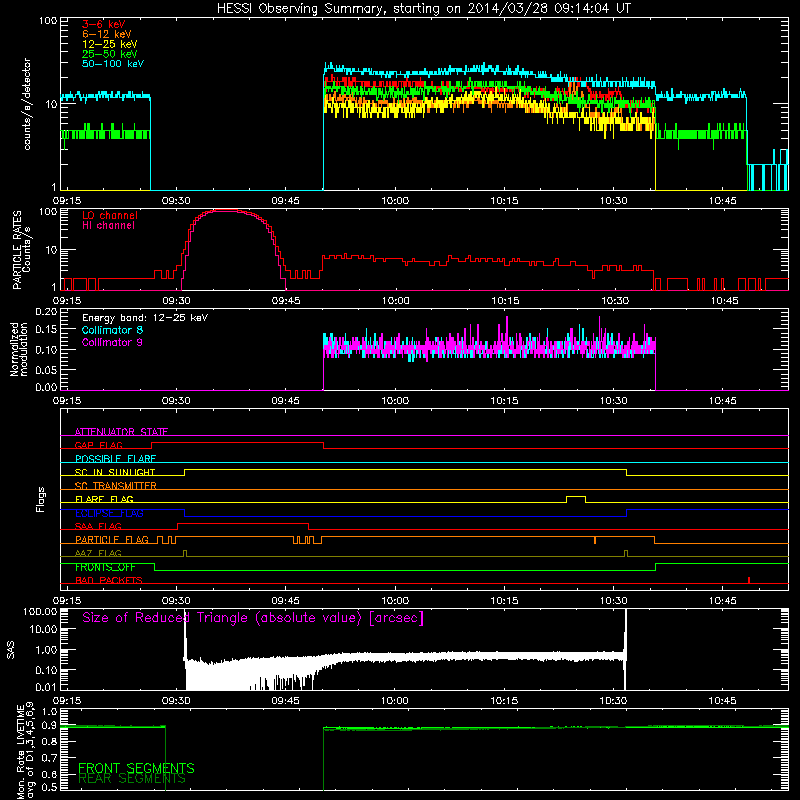This screenshot has height=800, width=800.
Task: Click the 'FRONT SEGMENTS' legend label
Action: [x=136, y=768]
